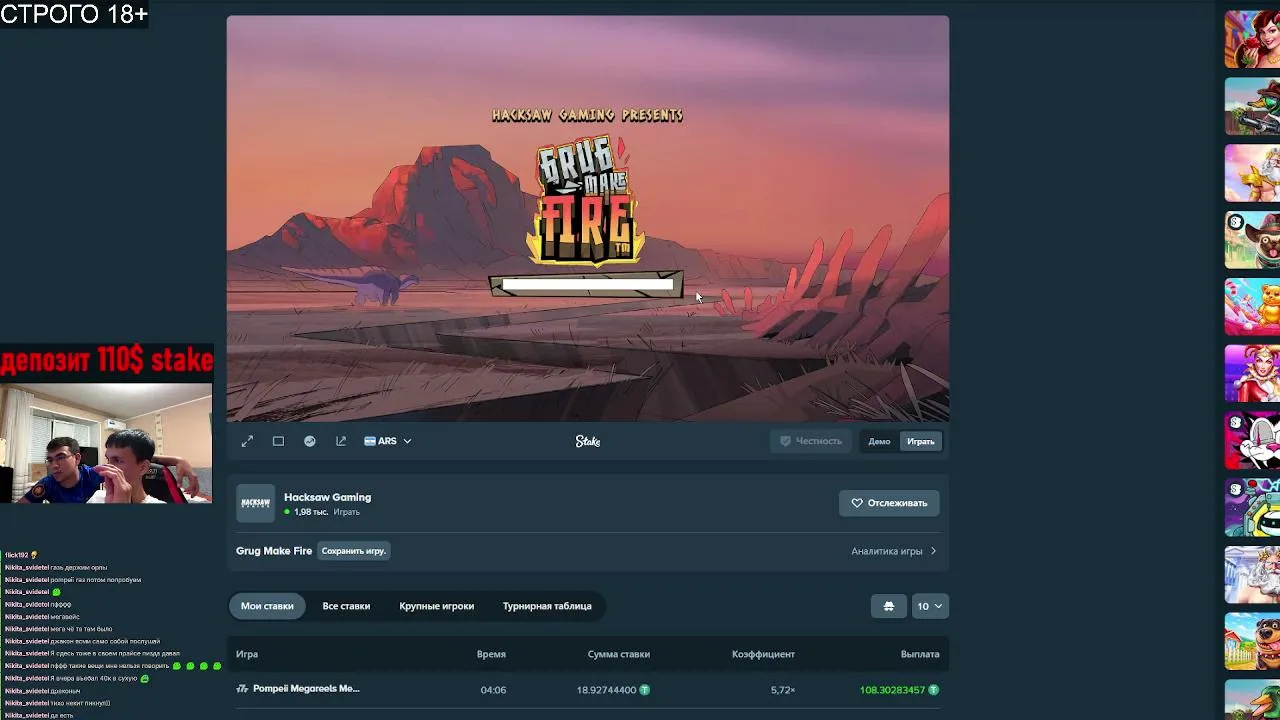The image size is (1280, 720).
Task: Select the Мои ставки tab
Action: click(267, 606)
